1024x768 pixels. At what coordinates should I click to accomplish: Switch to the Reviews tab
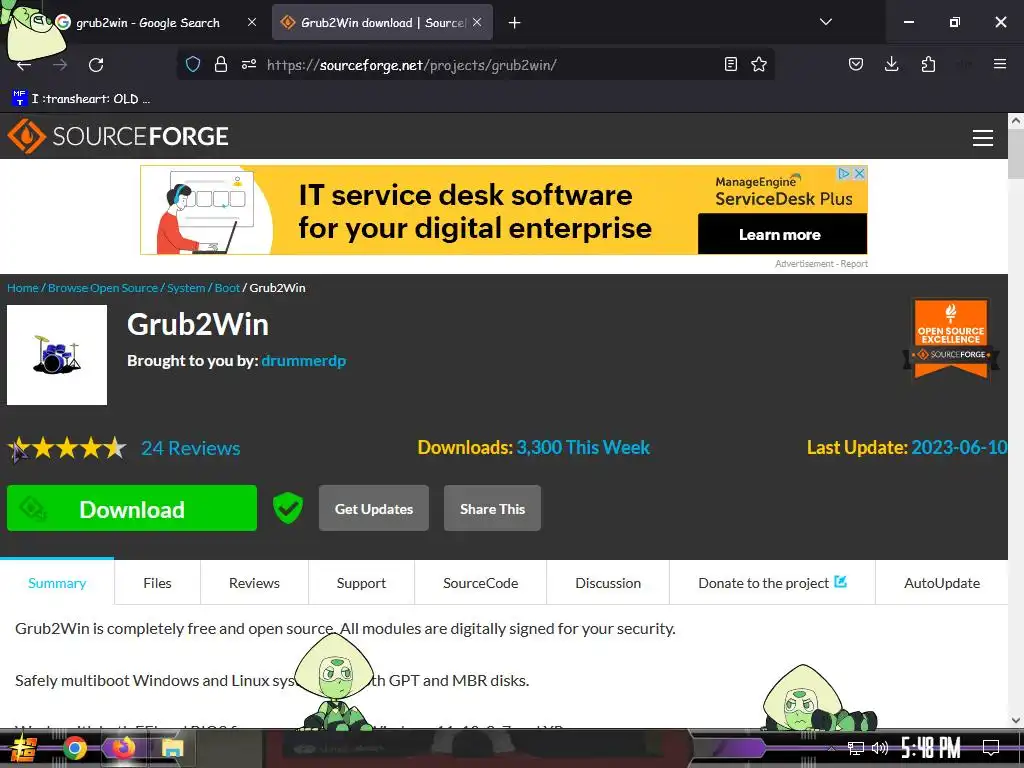click(254, 583)
